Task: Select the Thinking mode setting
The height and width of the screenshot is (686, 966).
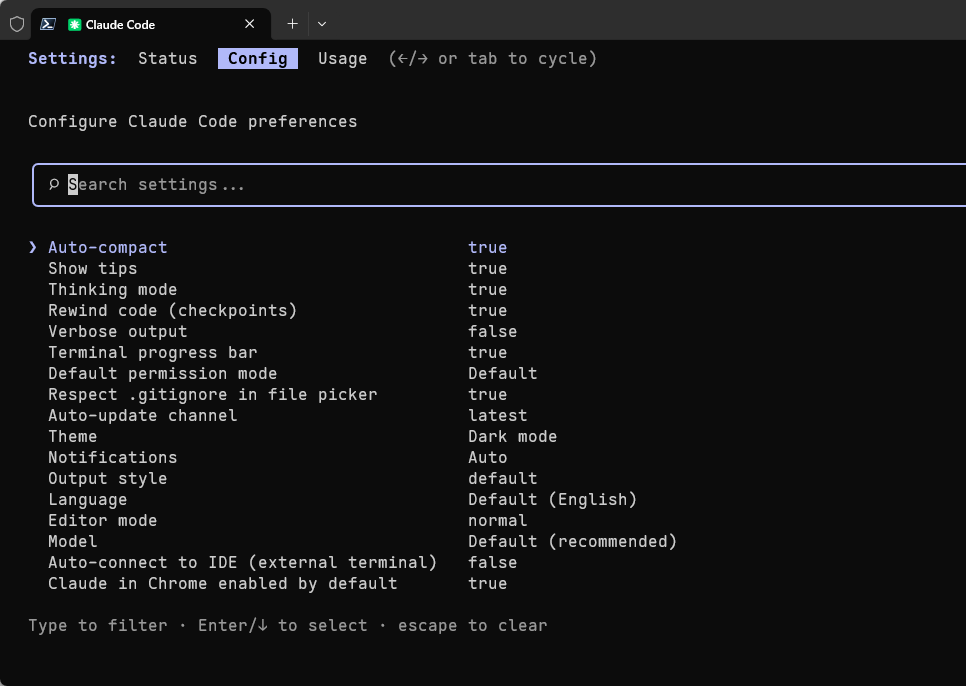Action: [113, 289]
